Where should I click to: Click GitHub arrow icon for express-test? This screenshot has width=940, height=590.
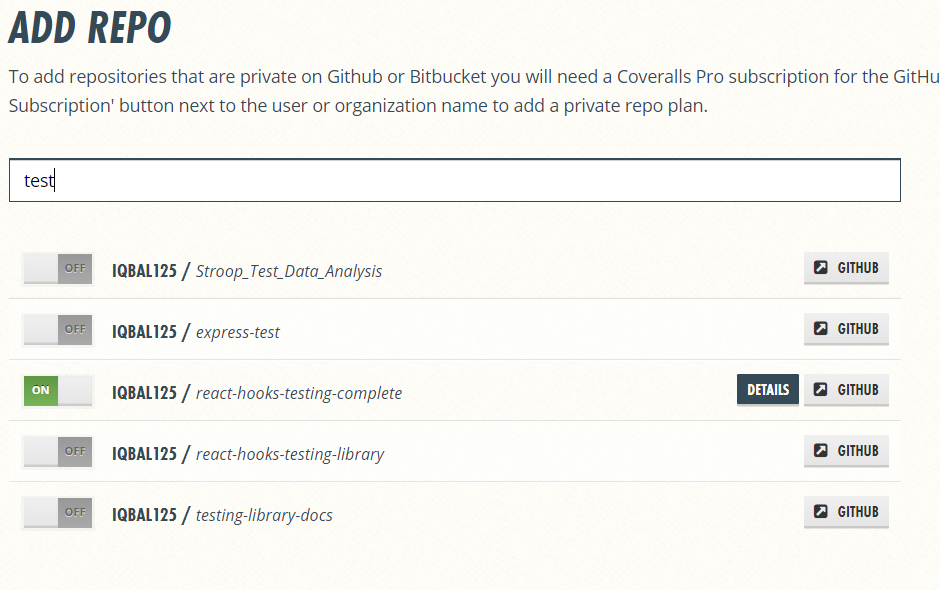[x=820, y=329]
